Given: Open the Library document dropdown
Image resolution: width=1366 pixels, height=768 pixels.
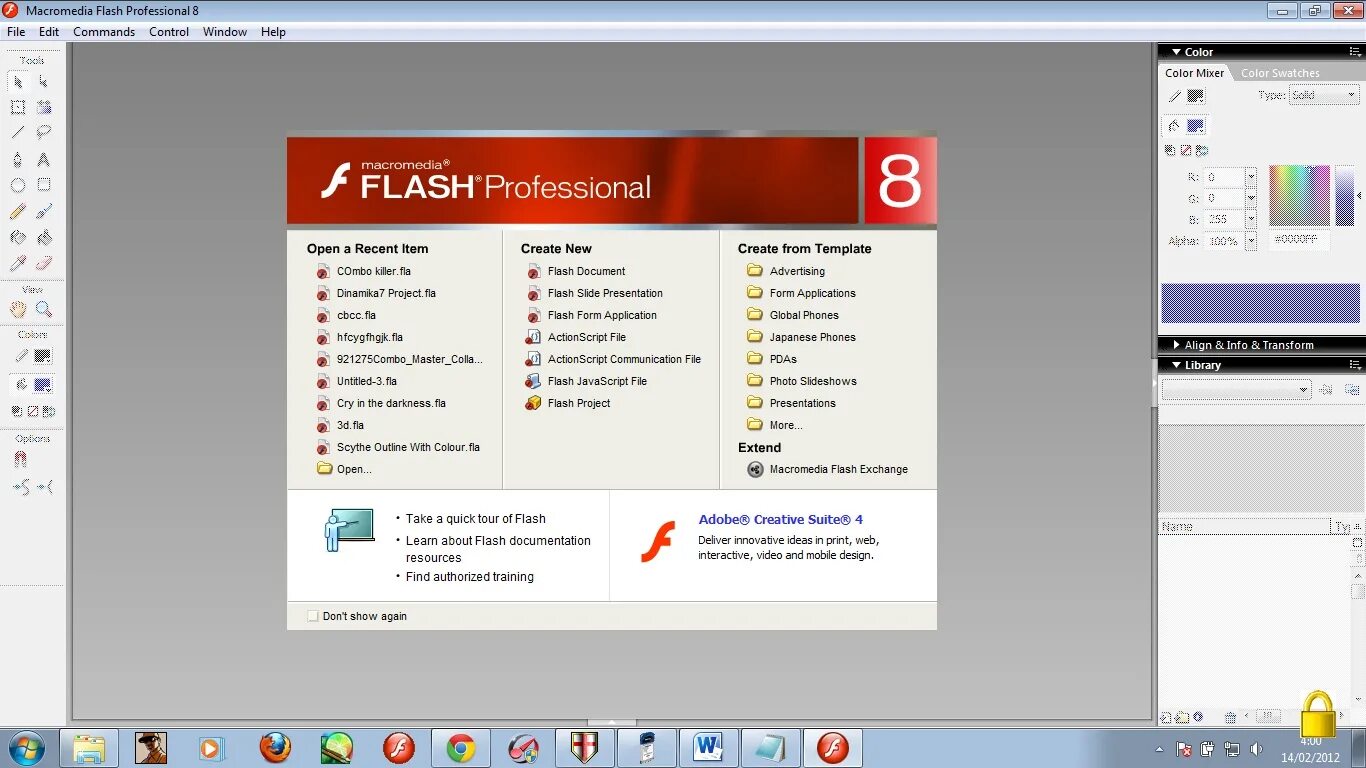Looking at the screenshot, I should (x=1236, y=390).
